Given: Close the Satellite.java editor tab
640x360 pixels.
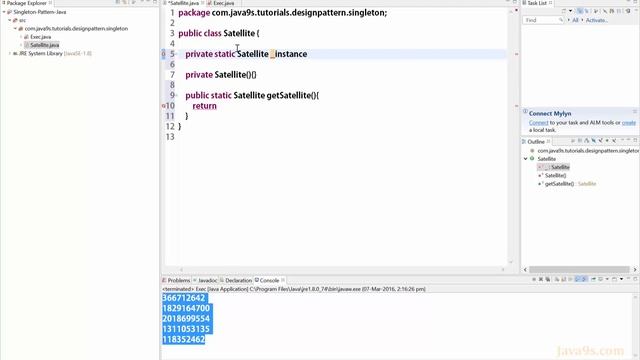Looking at the screenshot, I should pos(202,3).
